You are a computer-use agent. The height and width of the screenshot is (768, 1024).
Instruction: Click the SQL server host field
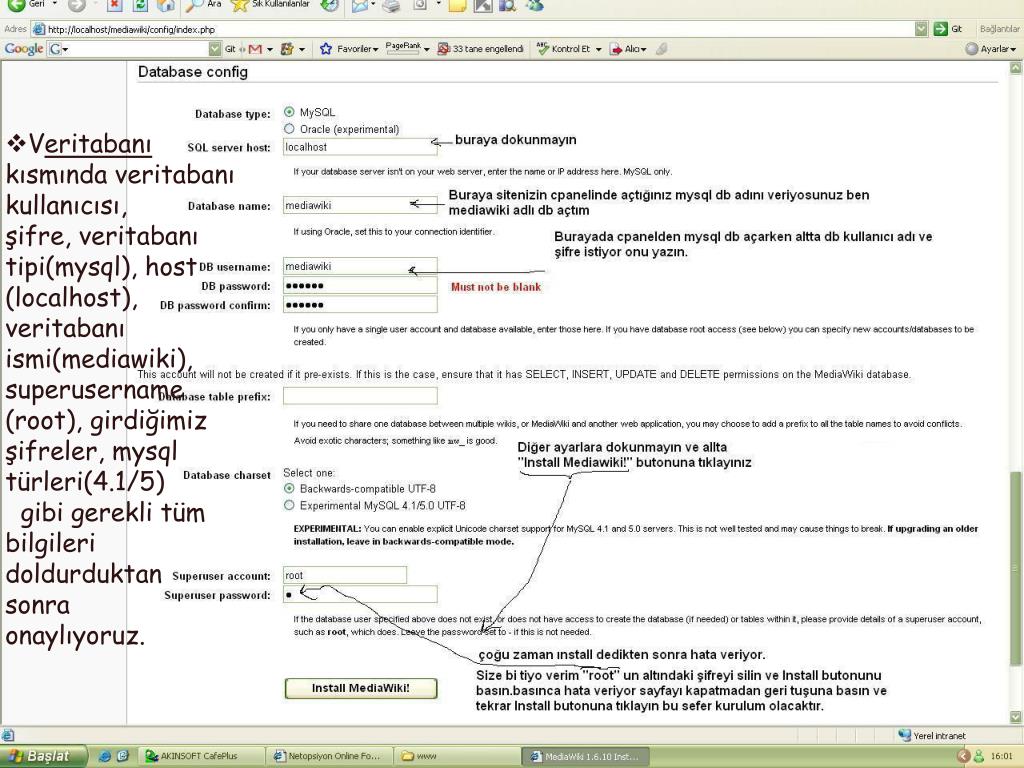click(x=360, y=147)
